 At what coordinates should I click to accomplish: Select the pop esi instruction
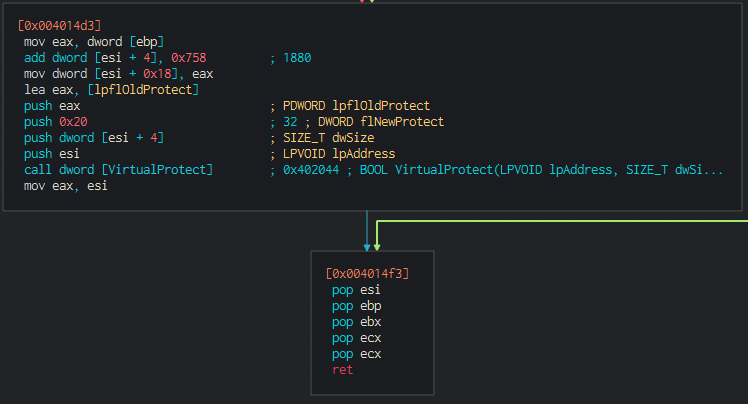point(356,290)
